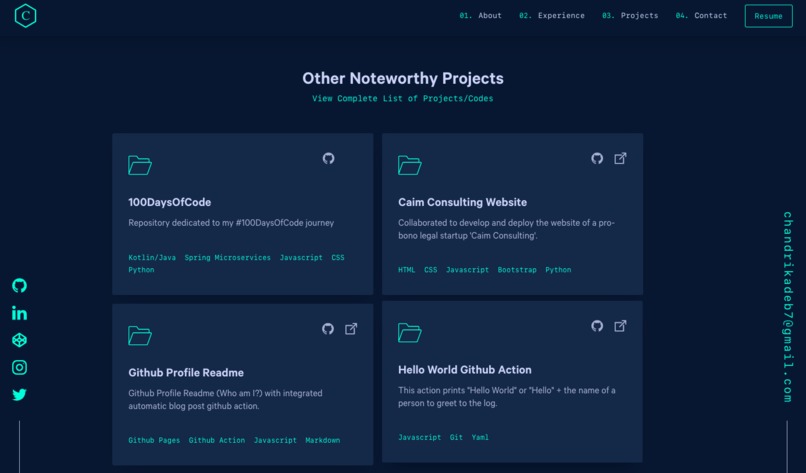Click folder icon on 100DaysOfCode card
This screenshot has height=473, width=806.
[140, 165]
